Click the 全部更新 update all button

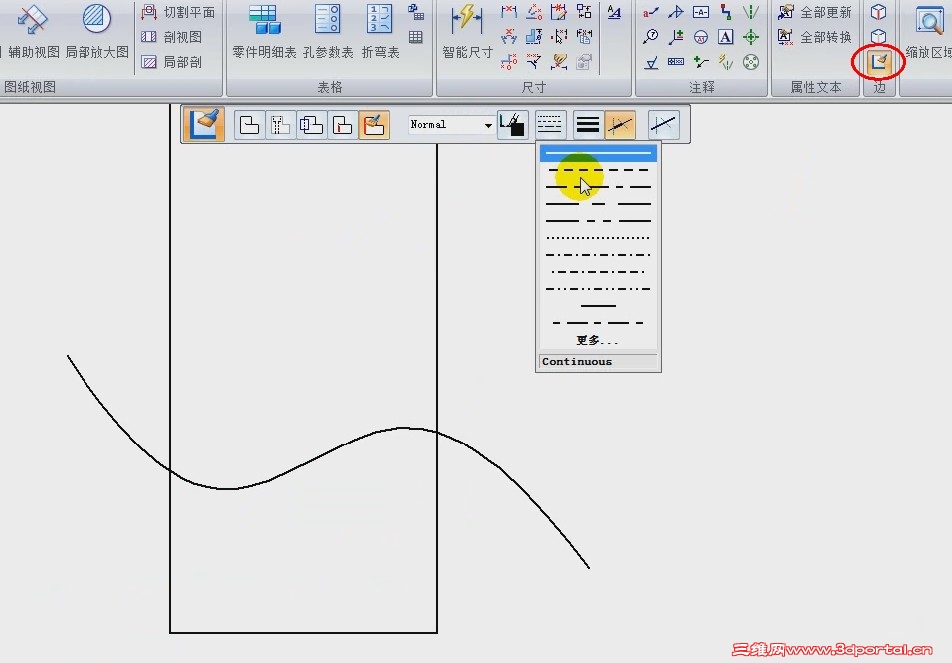pos(815,12)
